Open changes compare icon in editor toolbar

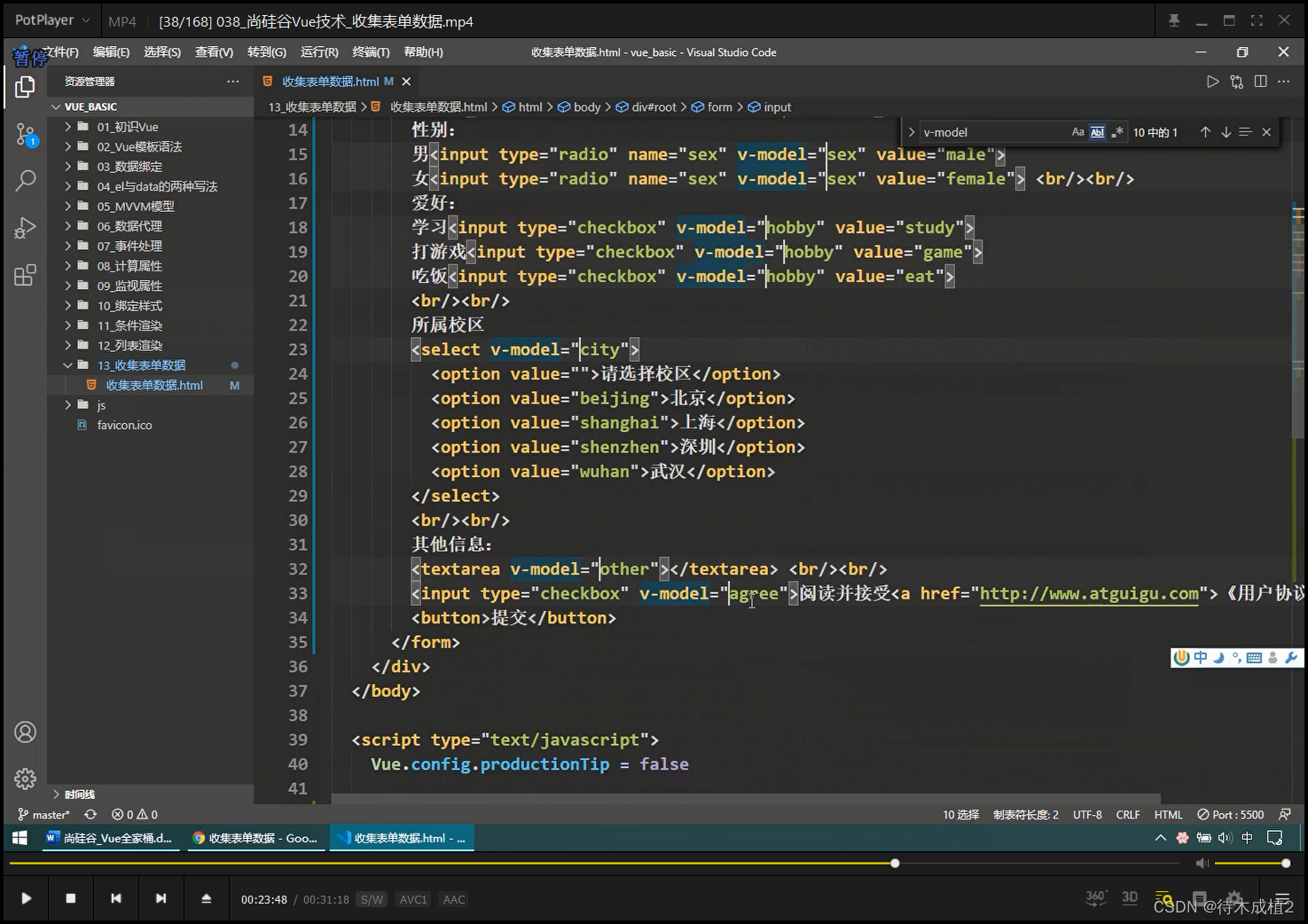pyautogui.click(x=1236, y=82)
